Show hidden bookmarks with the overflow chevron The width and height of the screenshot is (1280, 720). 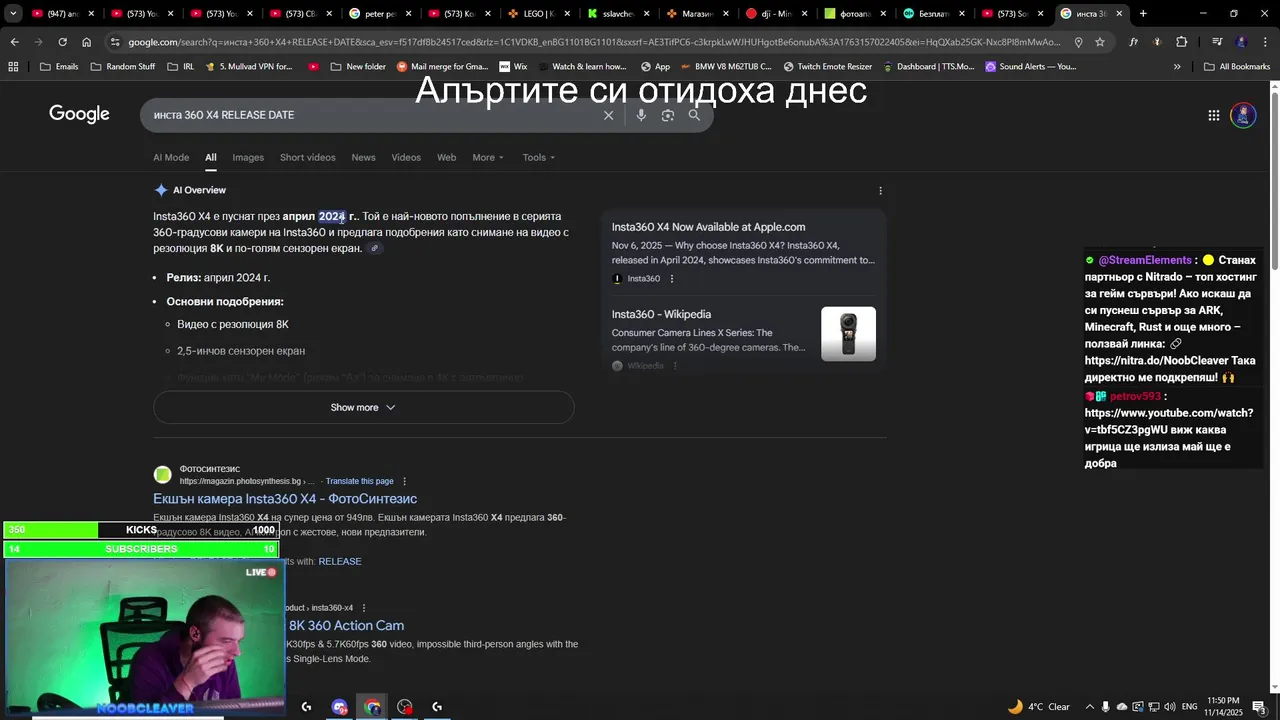point(1177,66)
